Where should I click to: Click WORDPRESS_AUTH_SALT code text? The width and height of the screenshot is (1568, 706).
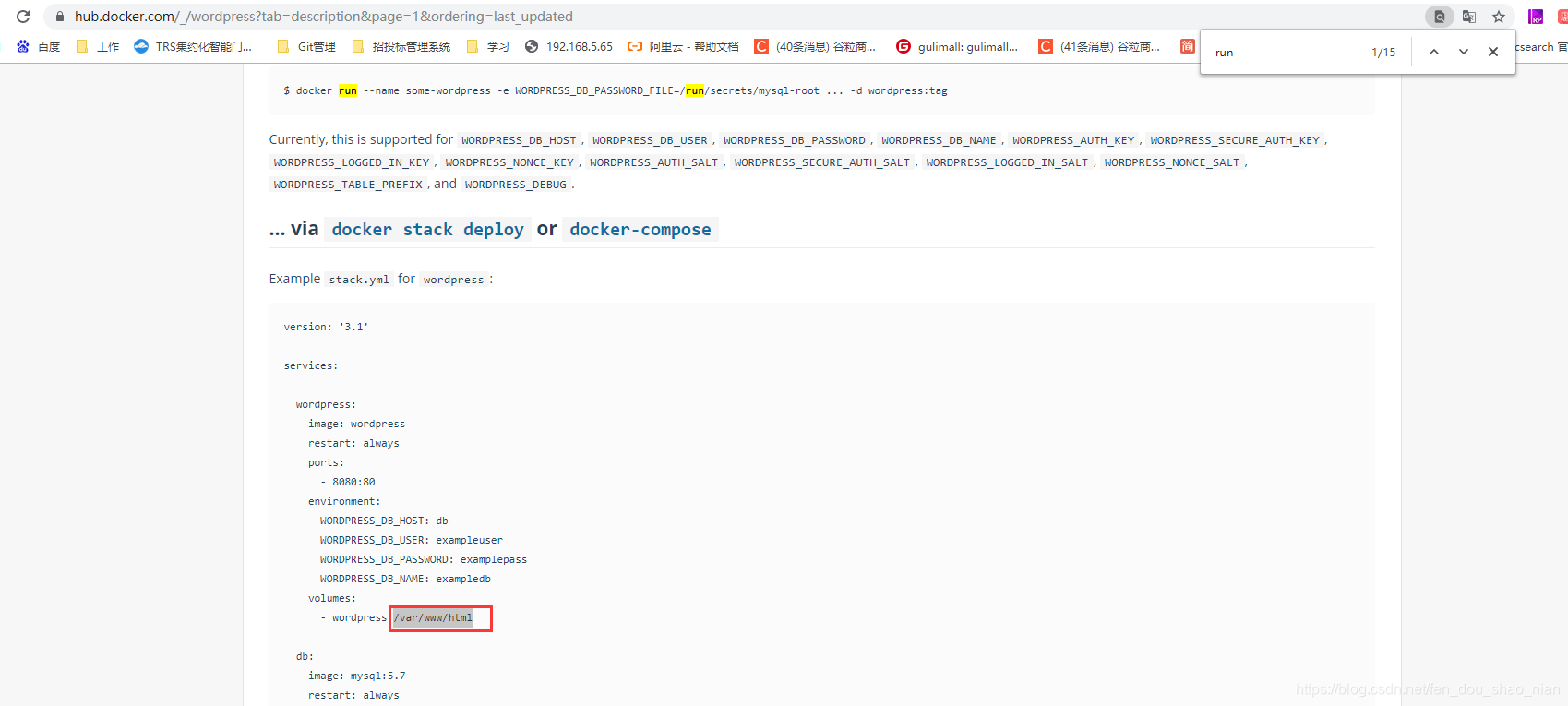click(653, 162)
